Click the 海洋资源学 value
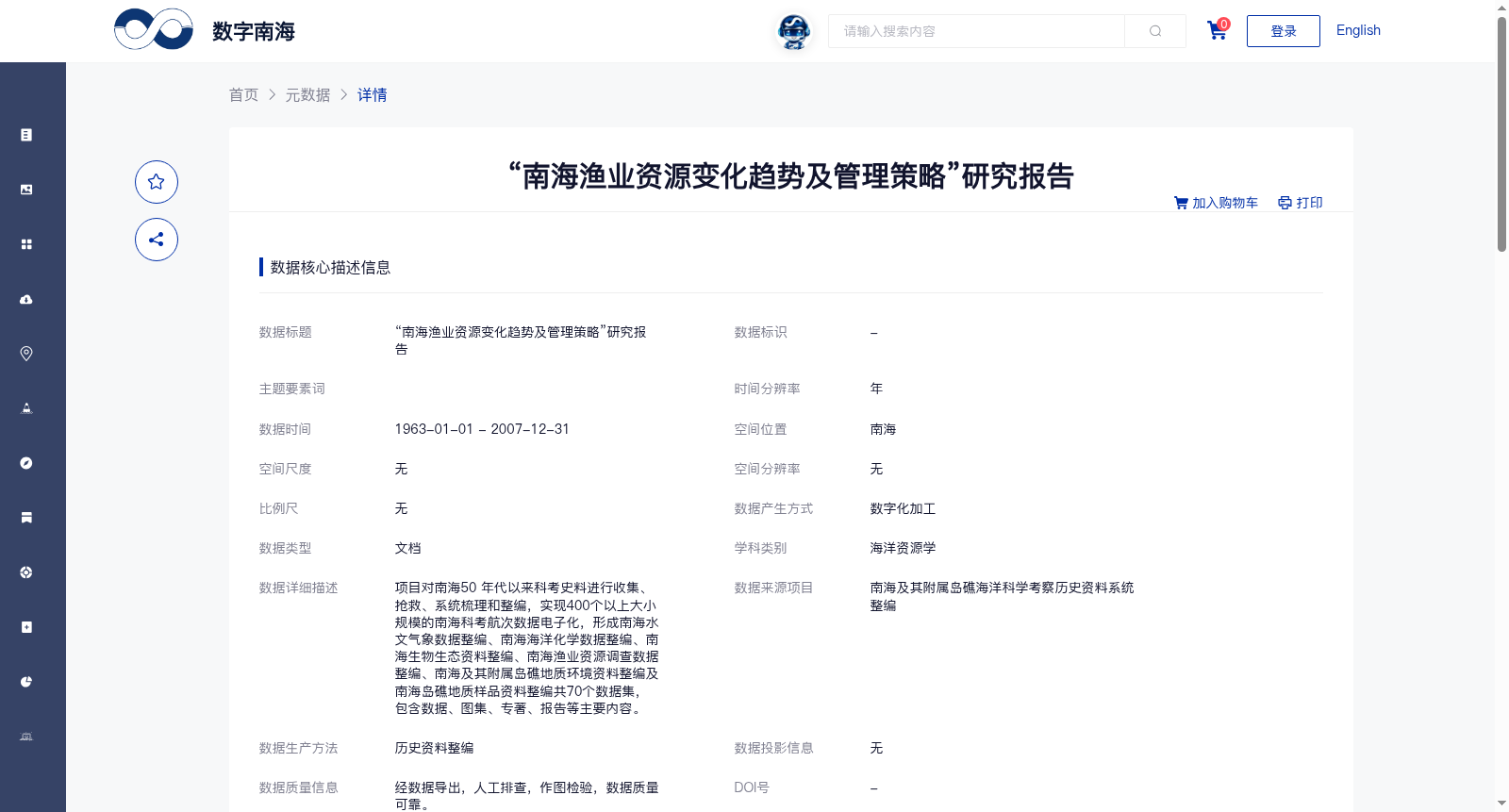This screenshot has width=1509, height=812. pos(903,548)
